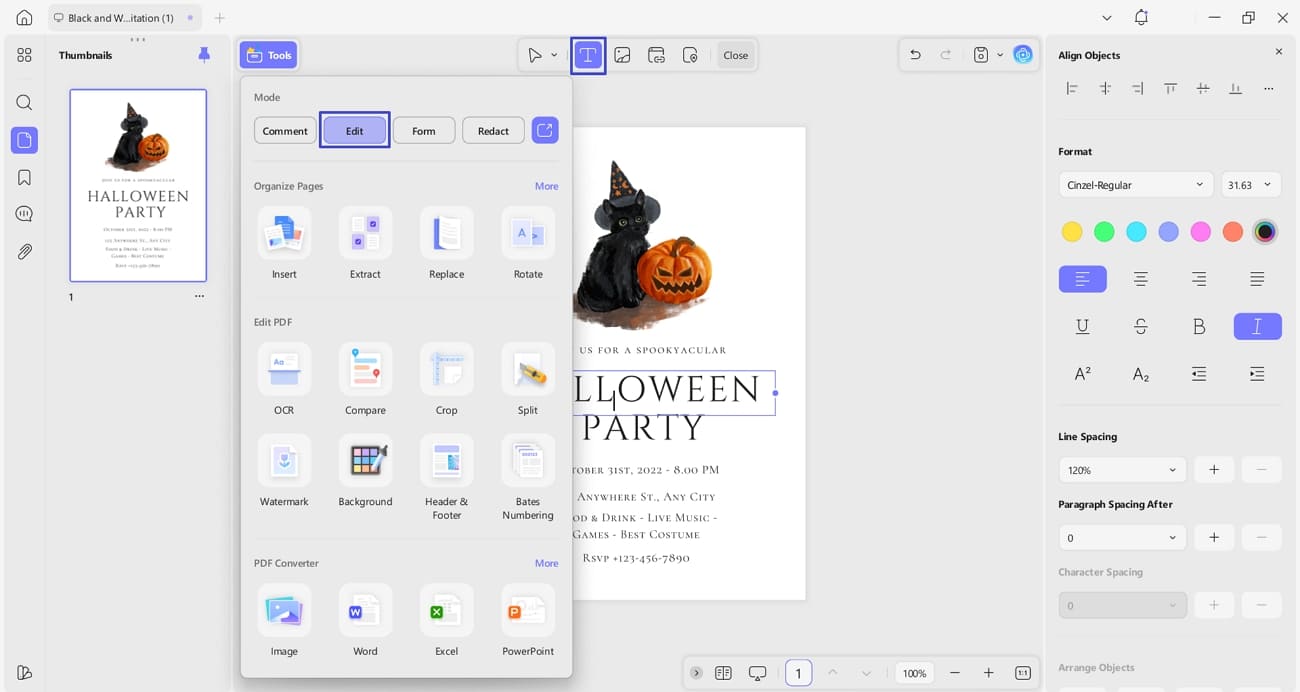Open the font size dropdown
The width and height of the screenshot is (1300, 692).
point(1250,184)
